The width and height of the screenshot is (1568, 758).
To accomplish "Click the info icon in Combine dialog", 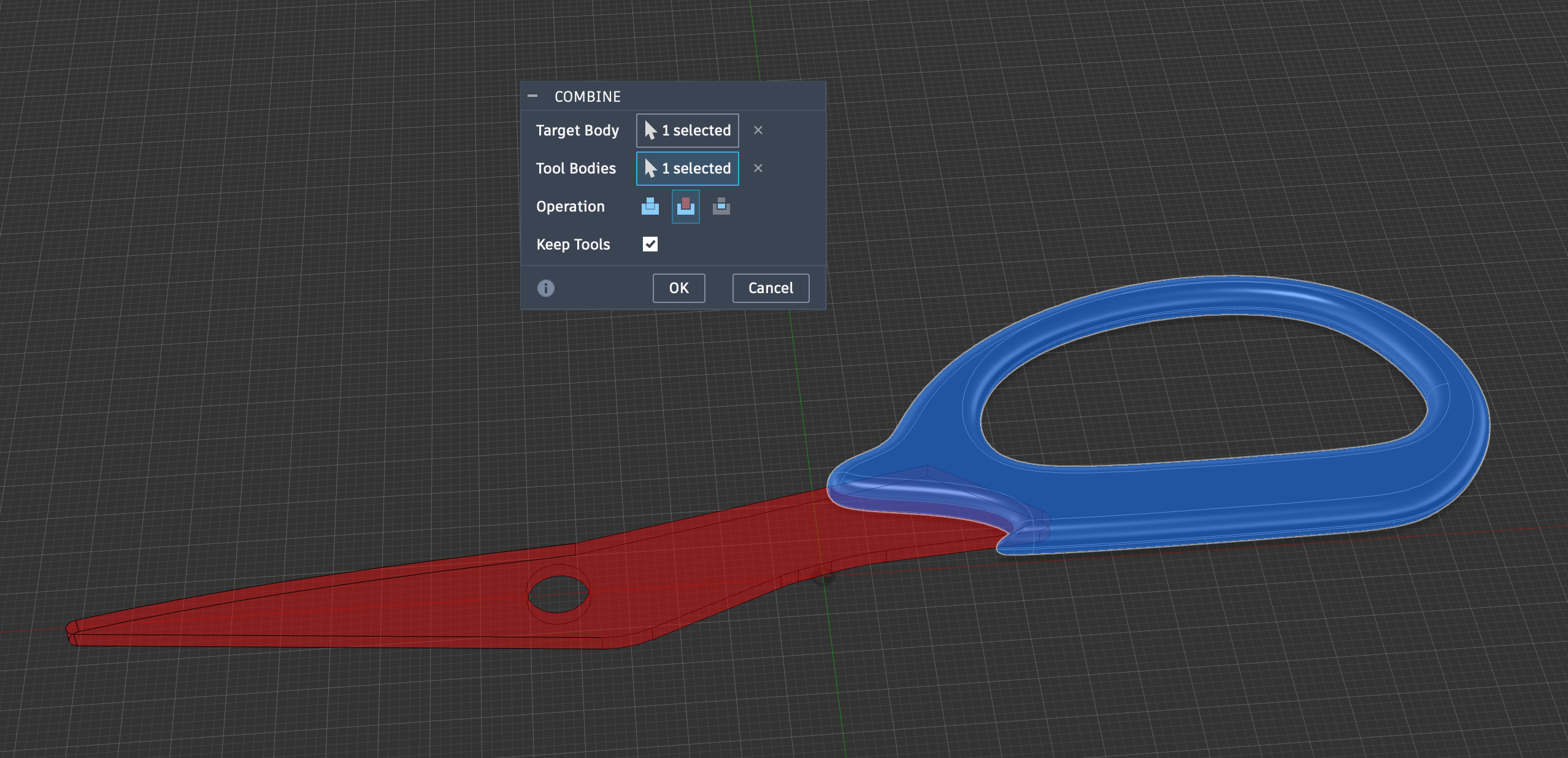I will point(545,288).
